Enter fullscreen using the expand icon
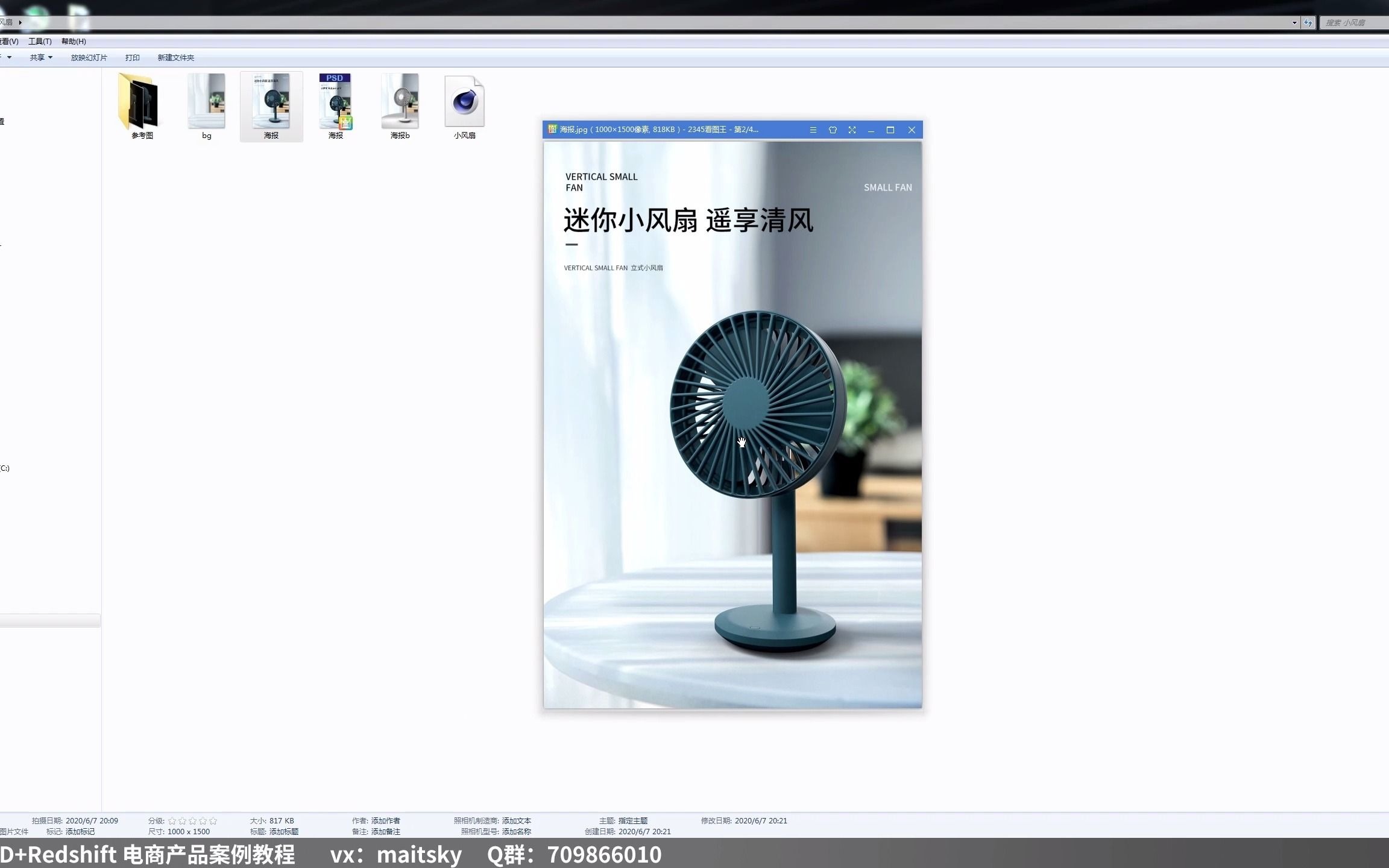The width and height of the screenshot is (1389, 868). click(852, 130)
